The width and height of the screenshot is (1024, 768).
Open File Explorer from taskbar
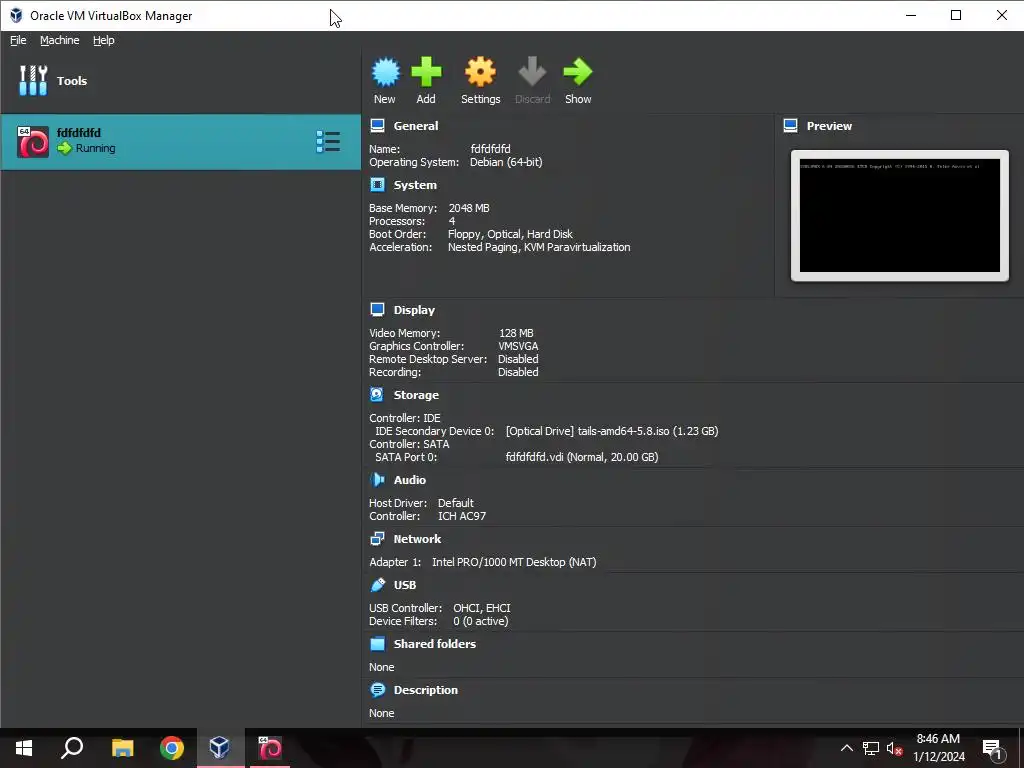(x=122, y=748)
